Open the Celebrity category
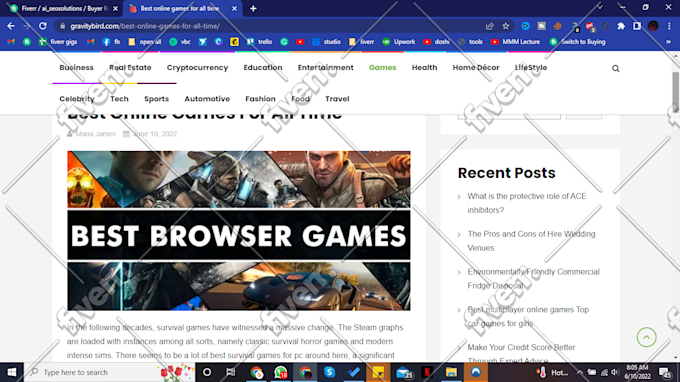This screenshot has height=382, width=680. [77, 99]
